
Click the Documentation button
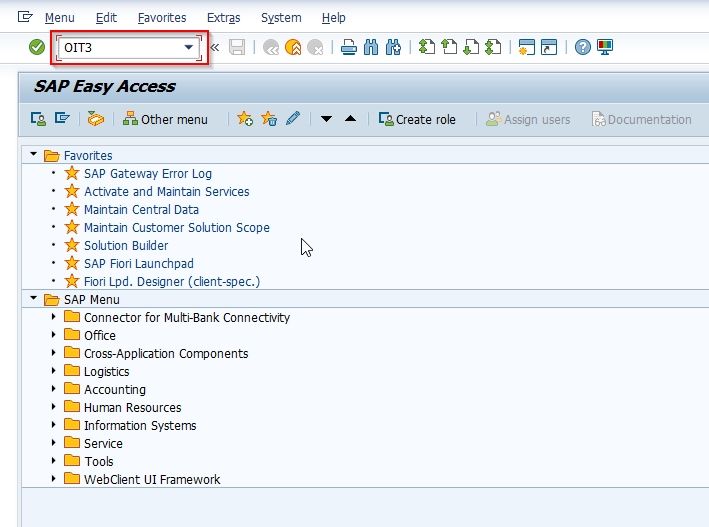coord(642,119)
